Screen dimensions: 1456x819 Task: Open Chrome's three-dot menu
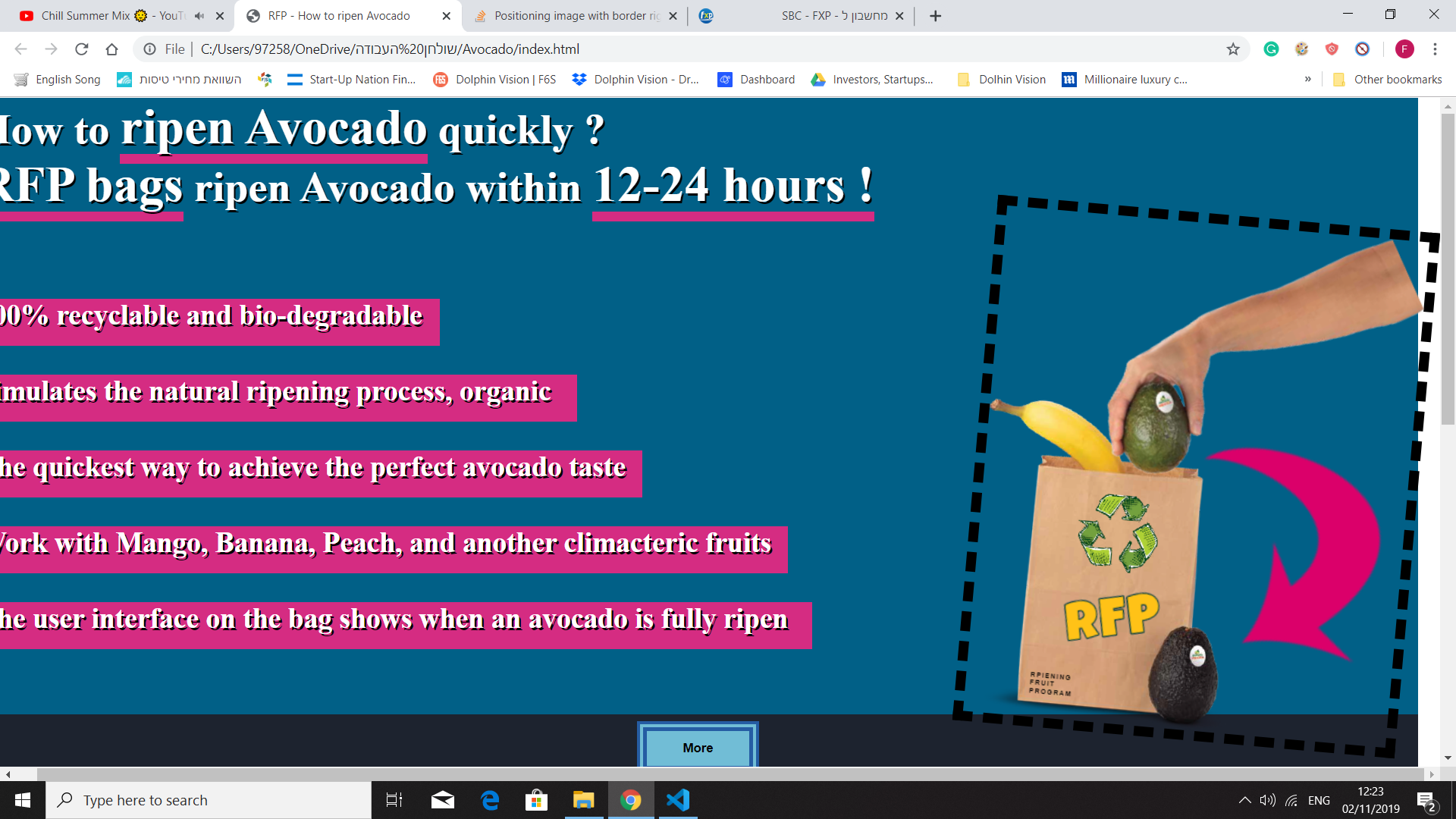coord(1435,49)
